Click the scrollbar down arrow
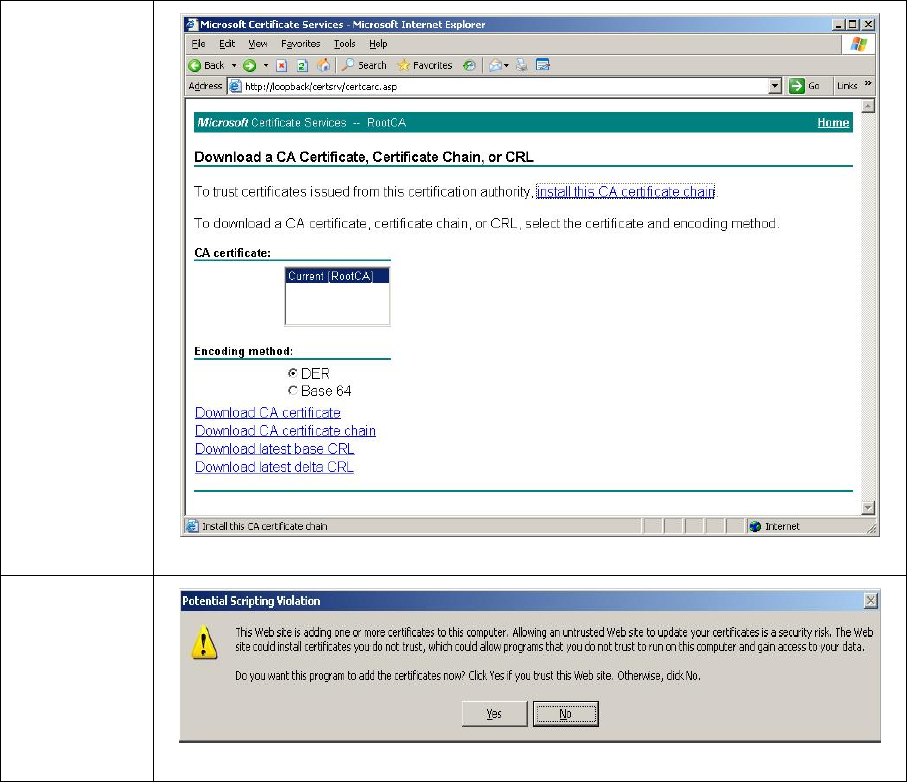The height and width of the screenshot is (782, 907). pos(868,508)
